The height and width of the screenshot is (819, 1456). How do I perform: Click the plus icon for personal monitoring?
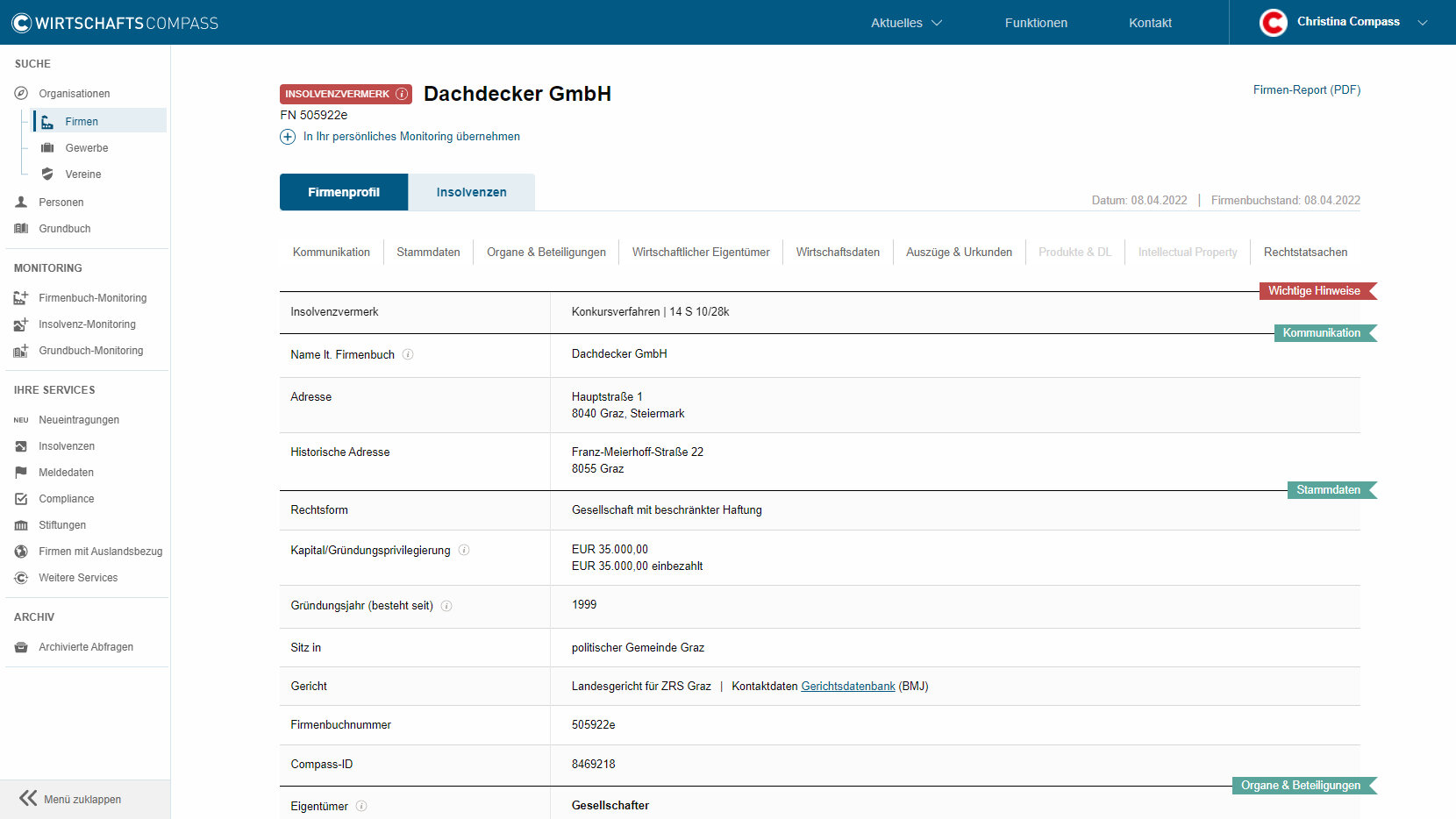tap(288, 137)
